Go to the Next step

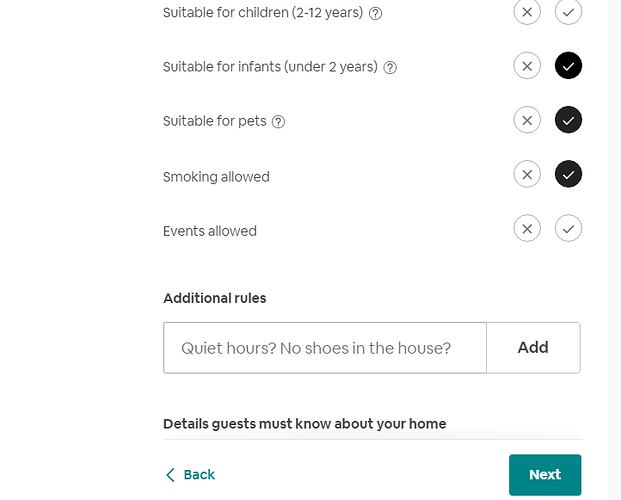point(545,475)
